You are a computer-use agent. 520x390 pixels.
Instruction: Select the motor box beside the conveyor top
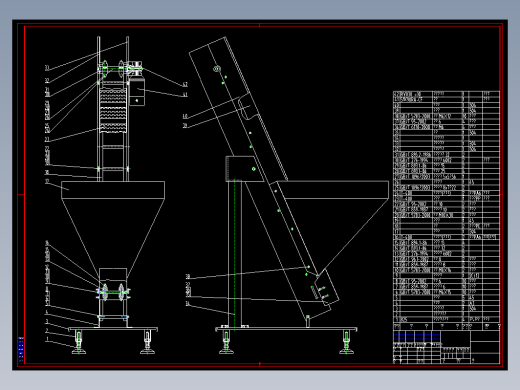pos(137,92)
